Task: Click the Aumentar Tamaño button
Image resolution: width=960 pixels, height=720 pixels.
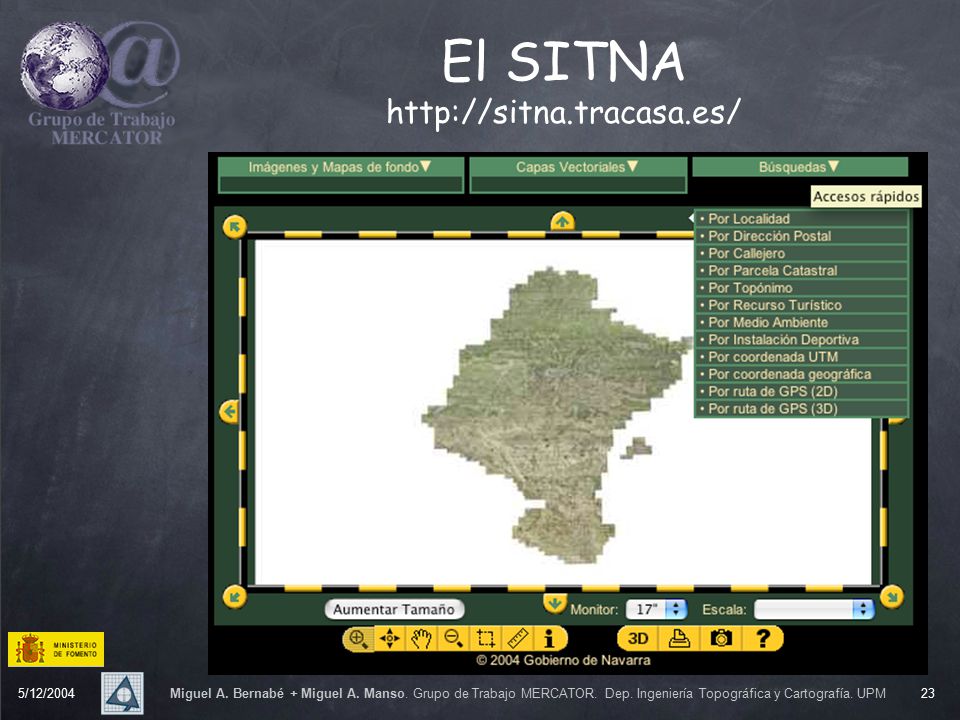Action: (394, 609)
